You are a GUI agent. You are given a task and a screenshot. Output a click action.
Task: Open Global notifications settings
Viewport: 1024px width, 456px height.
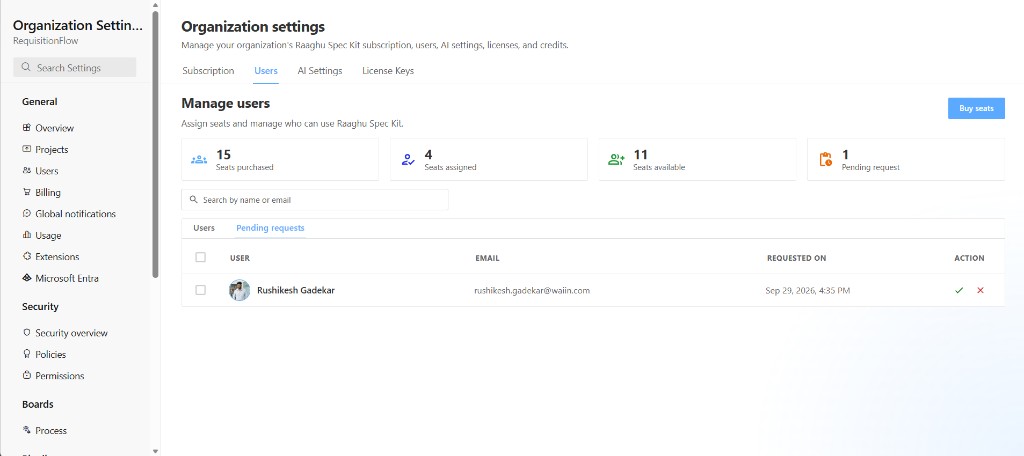click(x=75, y=214)
